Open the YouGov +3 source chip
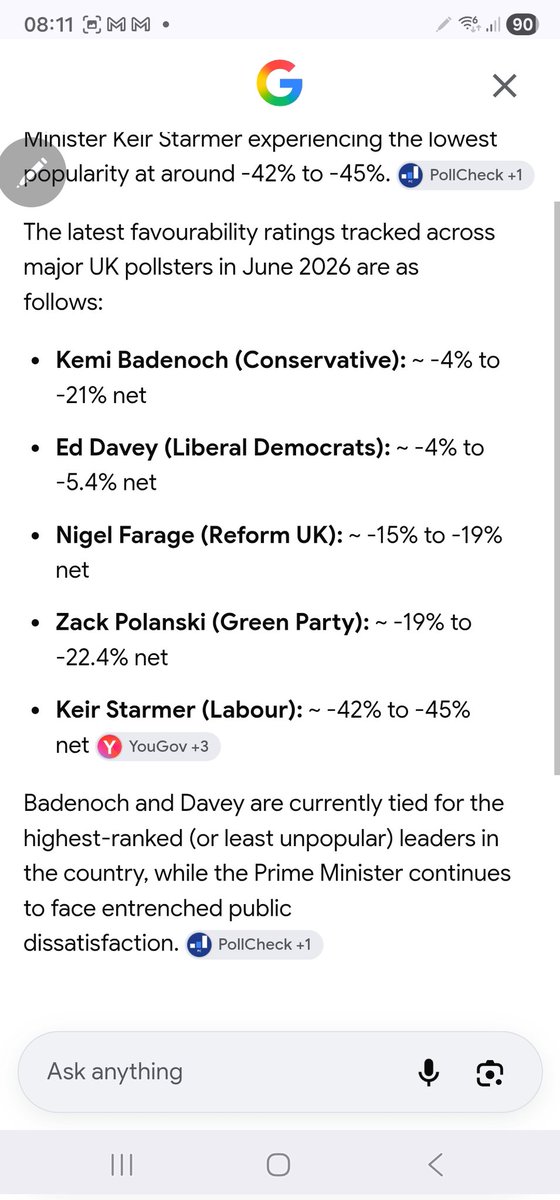Screen dimensions: 560x1200 coord(158,746)
